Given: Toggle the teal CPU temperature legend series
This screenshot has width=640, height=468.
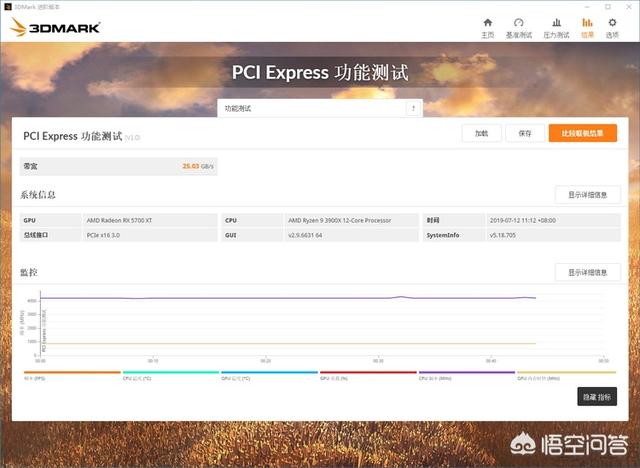Looking at the screenshot, I should pyautogui.click(x=171, y=375).
